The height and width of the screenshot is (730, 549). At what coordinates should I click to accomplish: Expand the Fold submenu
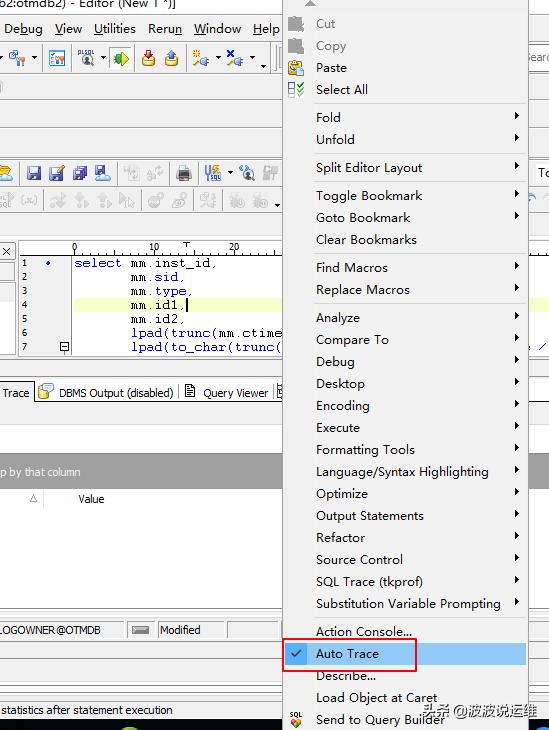(405, 117)
